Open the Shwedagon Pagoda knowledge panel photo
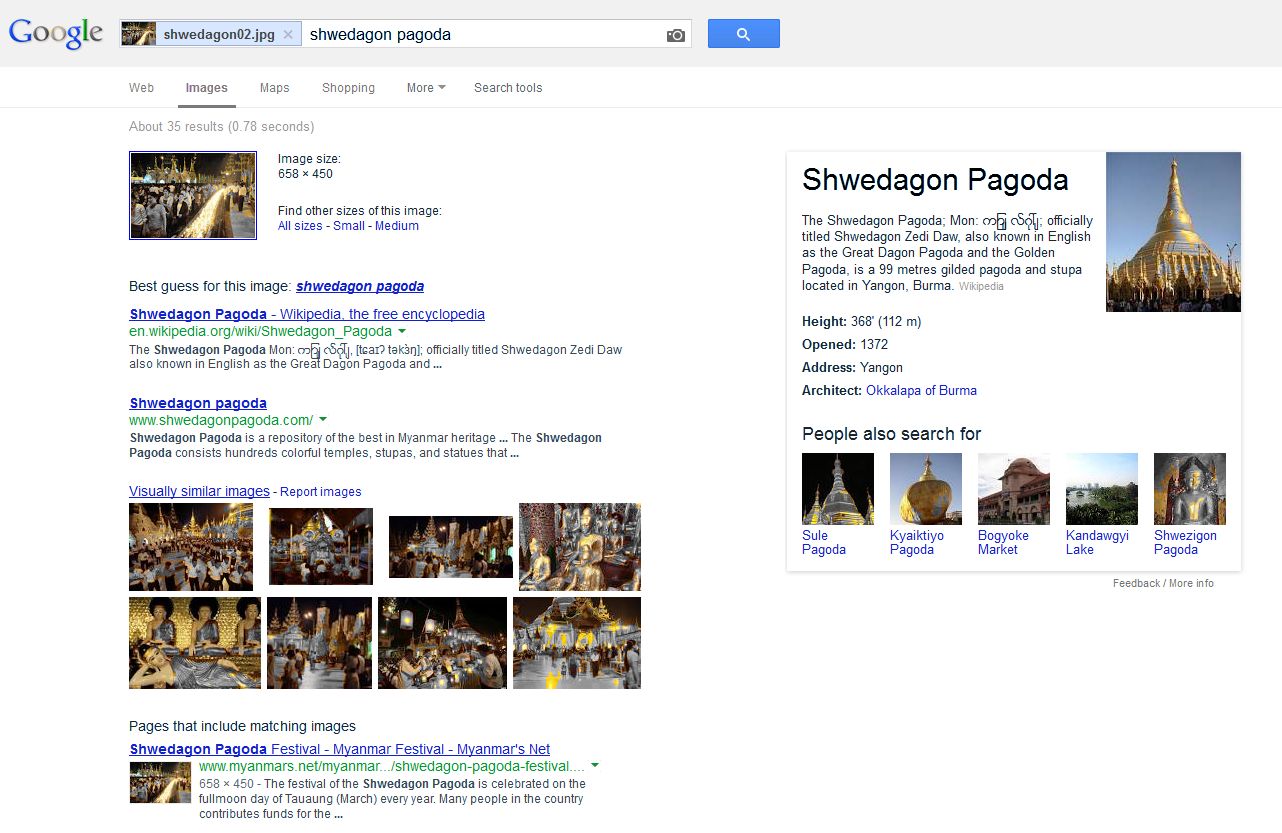The height and width of the screenshot is (833, 1282). tap(1173, 232)
